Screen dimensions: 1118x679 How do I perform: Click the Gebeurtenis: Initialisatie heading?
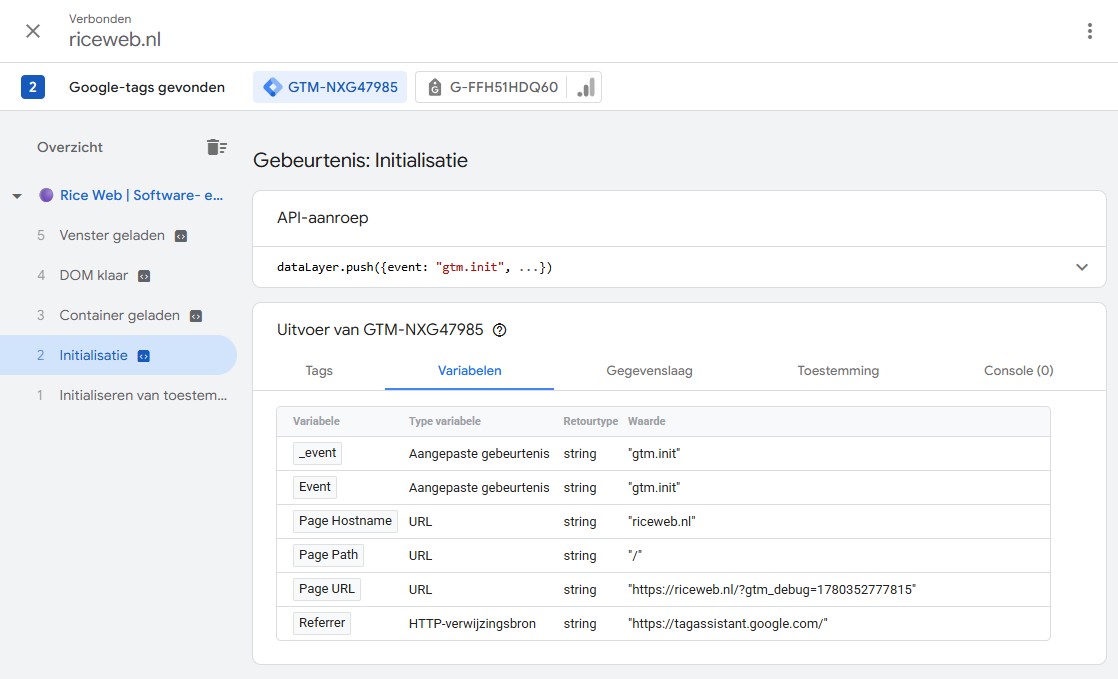(x=360, y=160)
